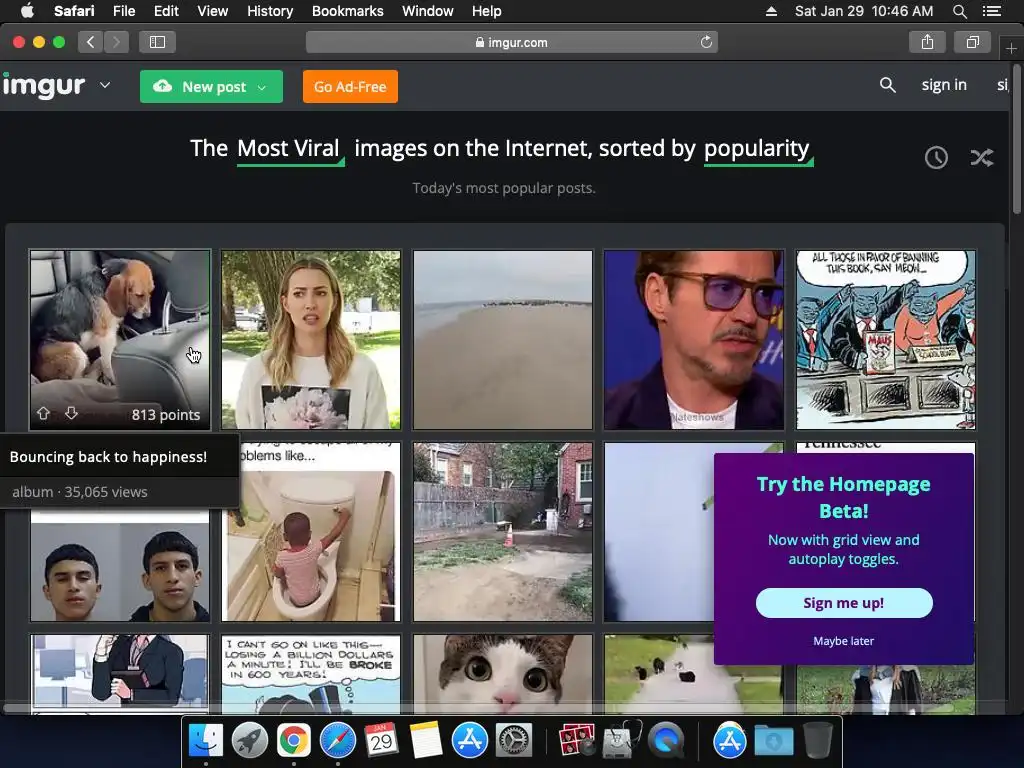Open the Trash in the Dock
The image size is (1024, 768).
pos(818,741)
